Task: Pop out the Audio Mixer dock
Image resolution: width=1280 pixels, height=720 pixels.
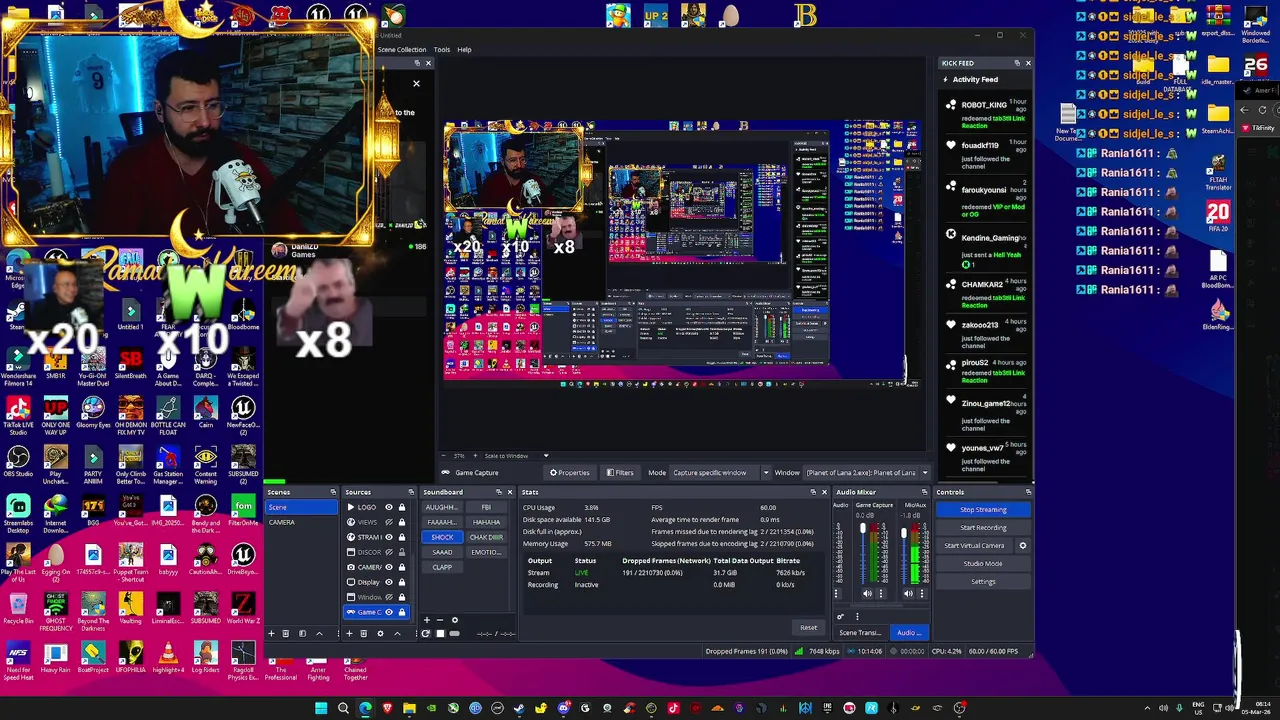Action: (x=924, y=492)
